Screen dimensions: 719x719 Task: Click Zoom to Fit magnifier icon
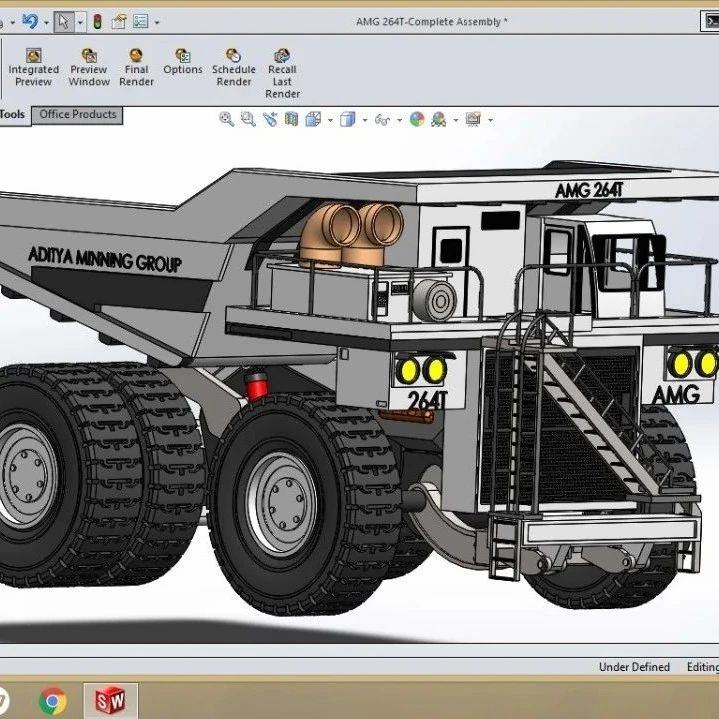[x=226, y=119]
